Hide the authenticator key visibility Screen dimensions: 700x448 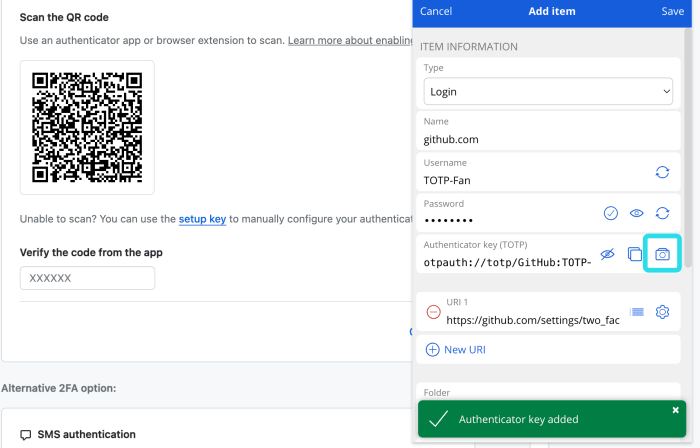[606, 254]
